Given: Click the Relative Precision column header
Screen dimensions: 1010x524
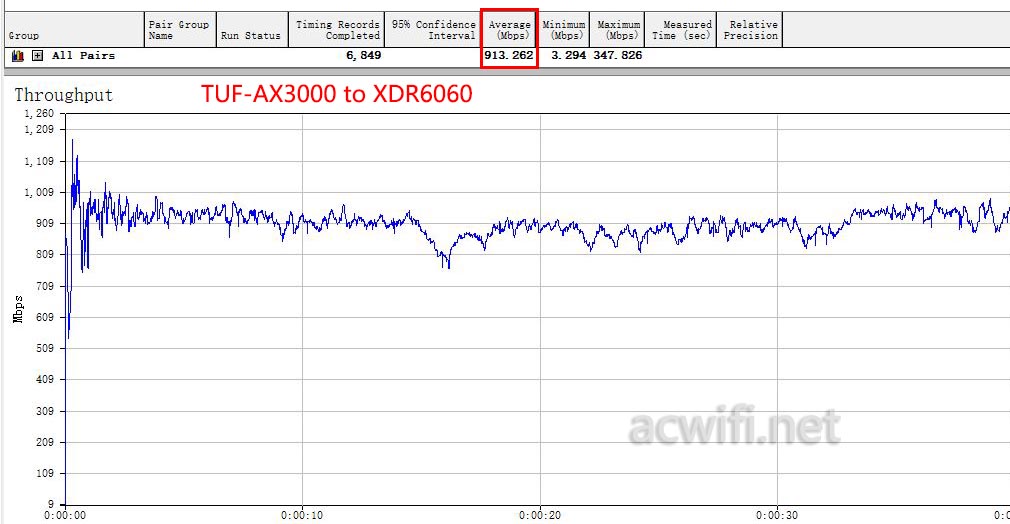Looking at the screenshot, I should (750, 30).
